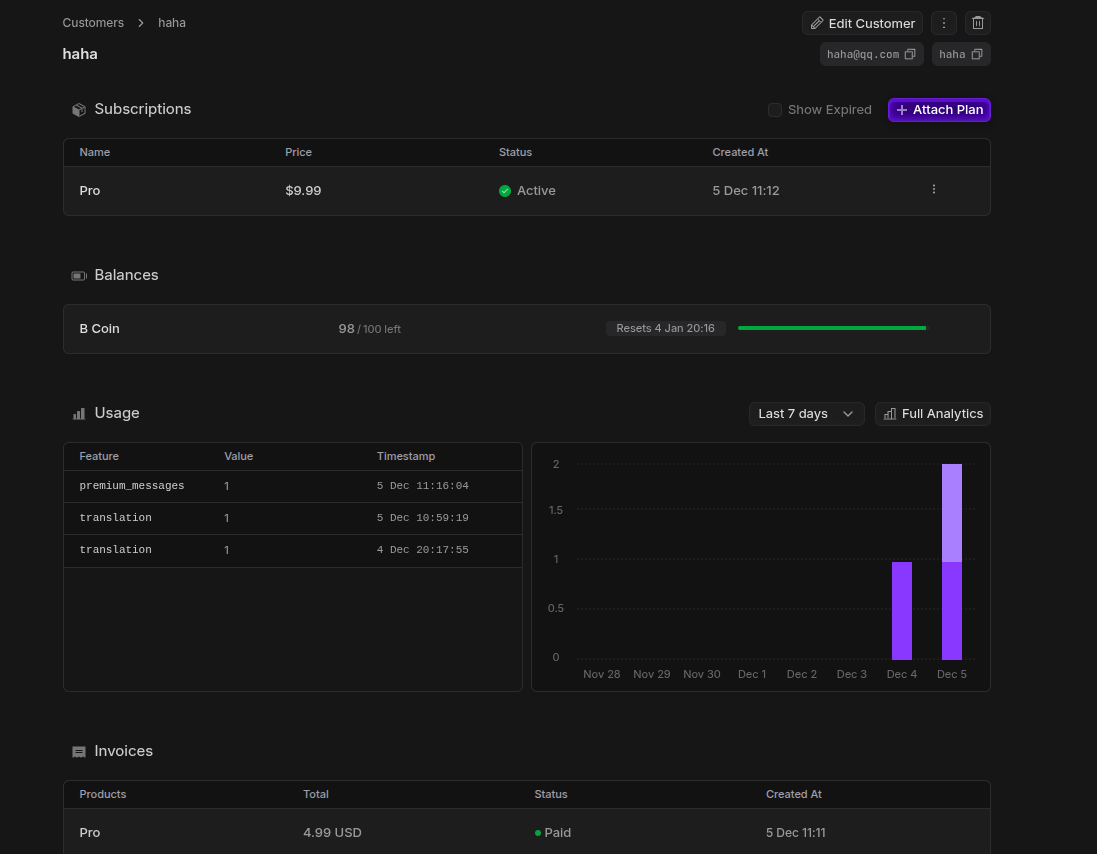The image size is (1097, 854).
Task: Go to Customers breadcrumb link
Action: click(x=93, y=22)
